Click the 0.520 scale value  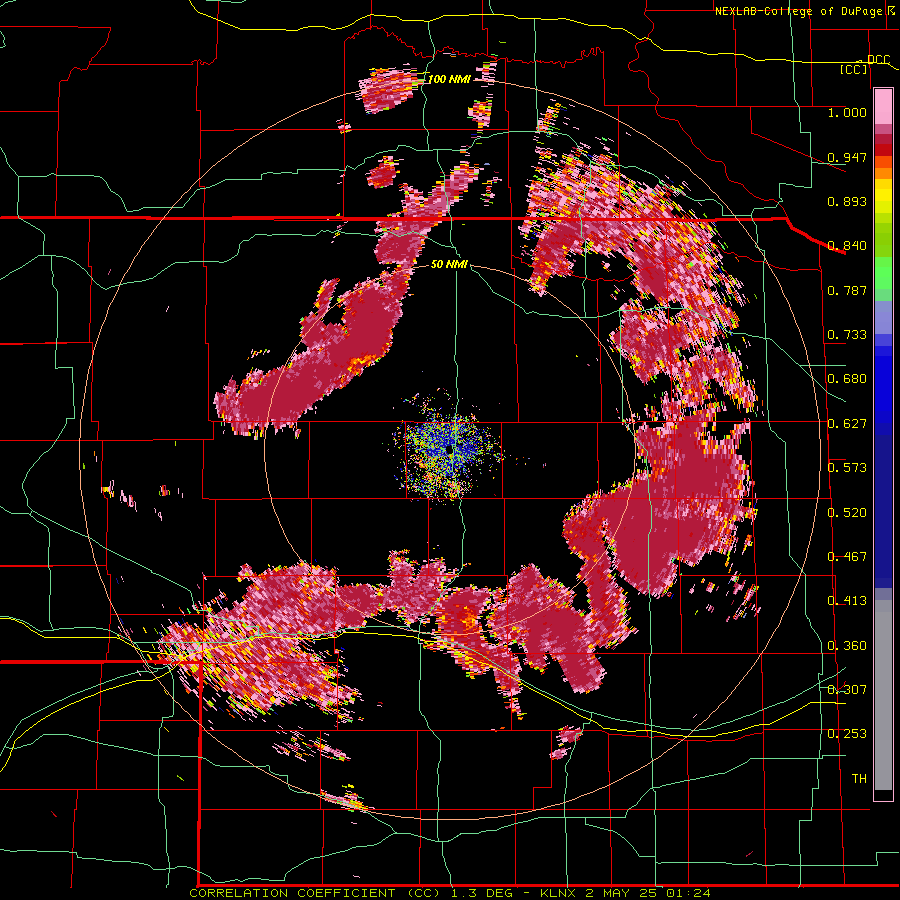coord(847,513)
